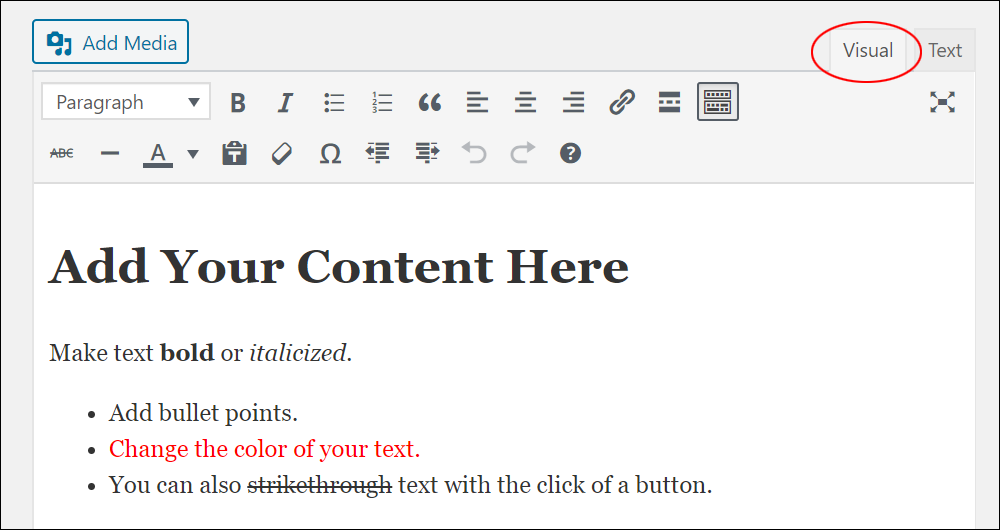Expand the text color dropdown arrow
Image resolution: width=1000 pixels, height=530 pixels.
click(x=193, y=154)
